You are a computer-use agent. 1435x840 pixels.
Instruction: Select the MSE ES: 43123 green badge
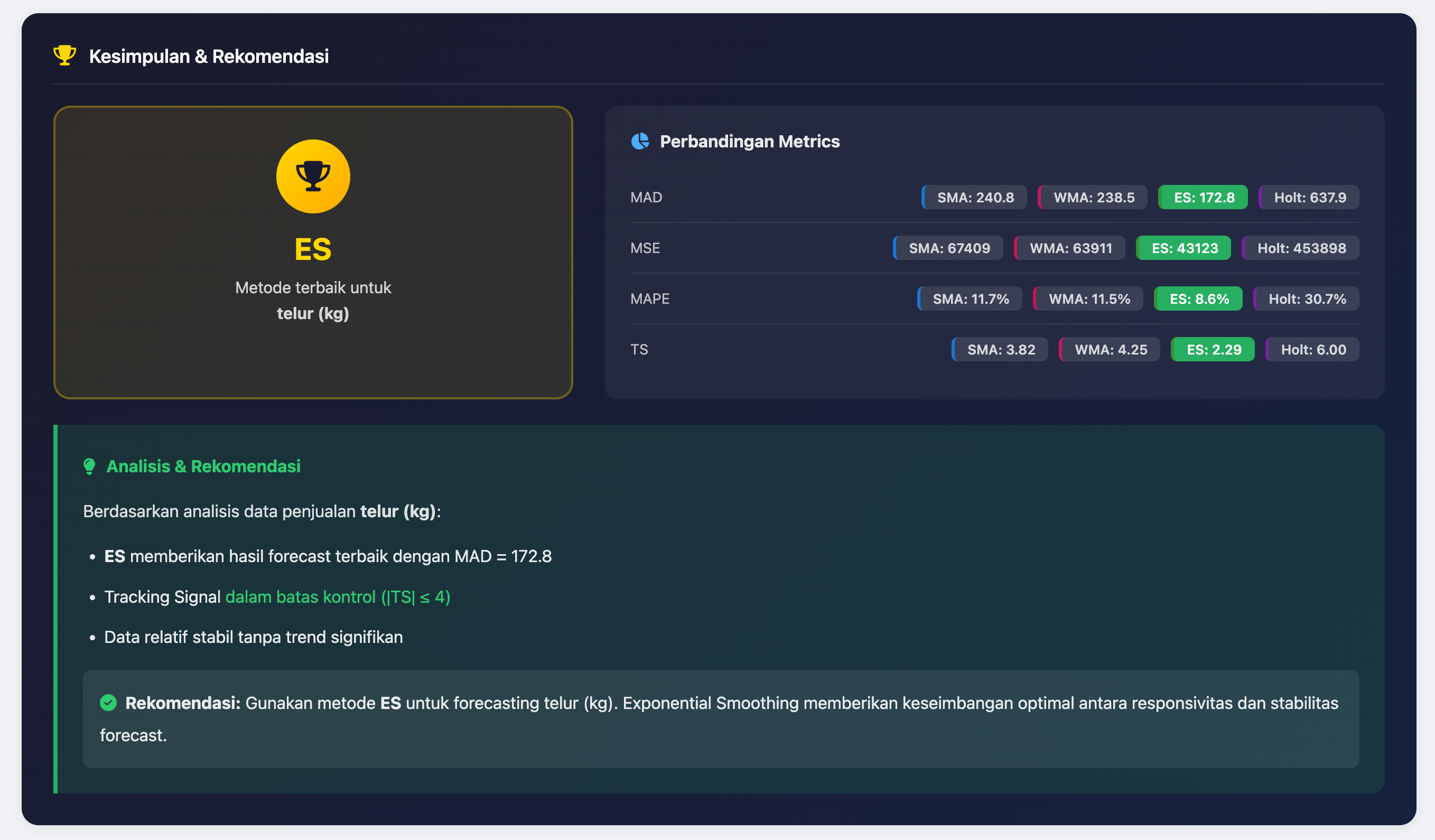click(x=1184, y=248)
